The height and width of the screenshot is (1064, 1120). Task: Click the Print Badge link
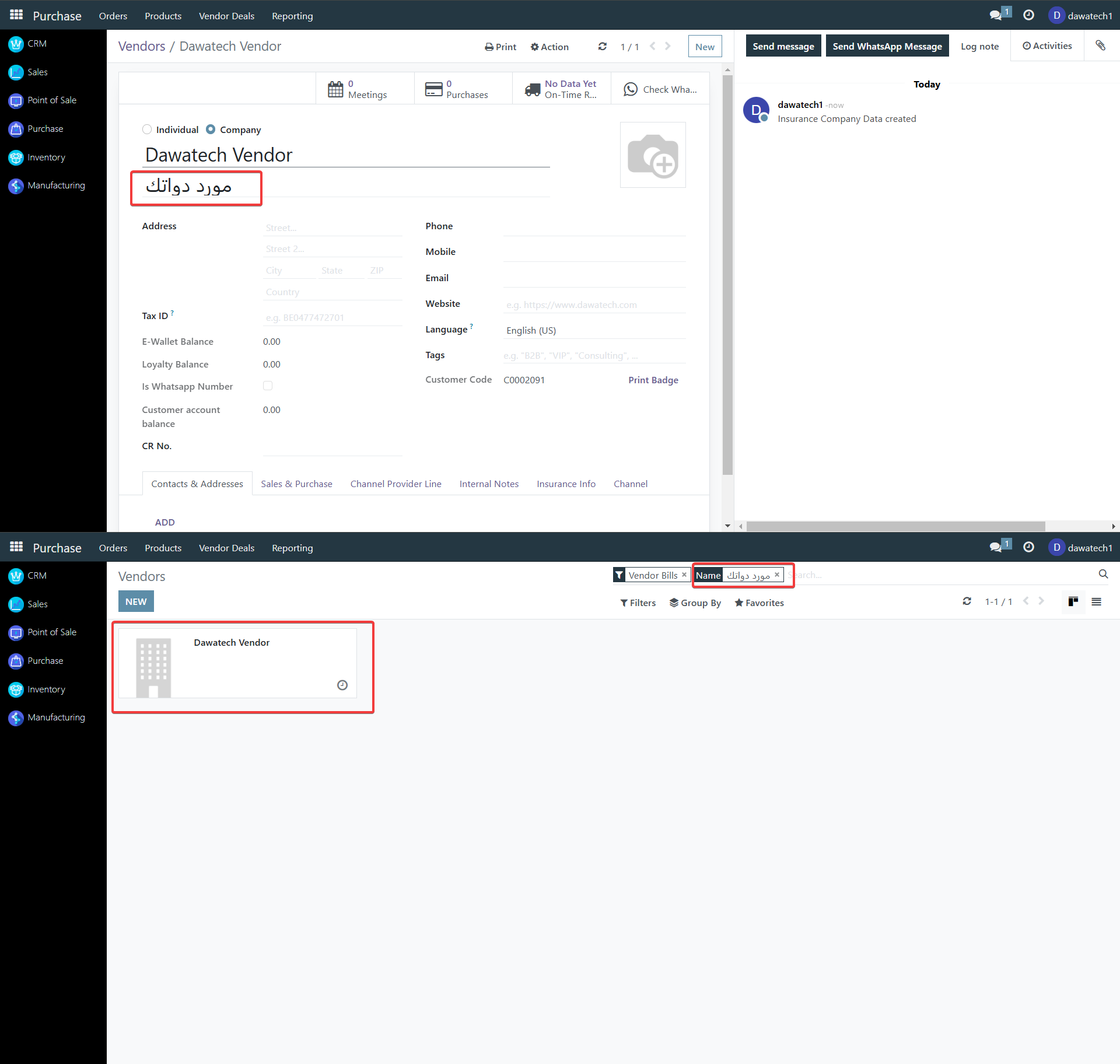(653, 380)
